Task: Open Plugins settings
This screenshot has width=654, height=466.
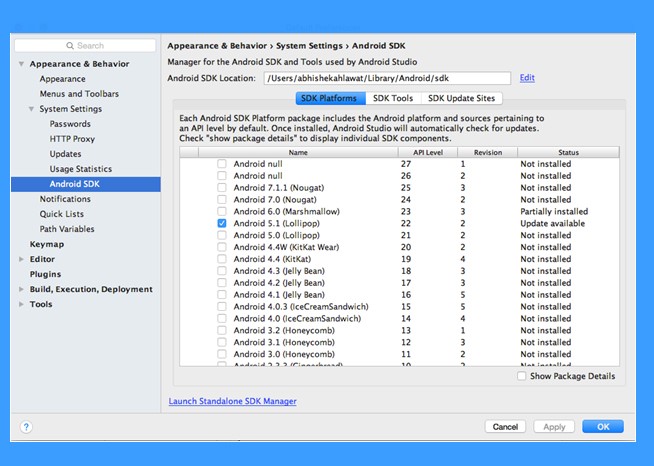Action: (45, 274)
